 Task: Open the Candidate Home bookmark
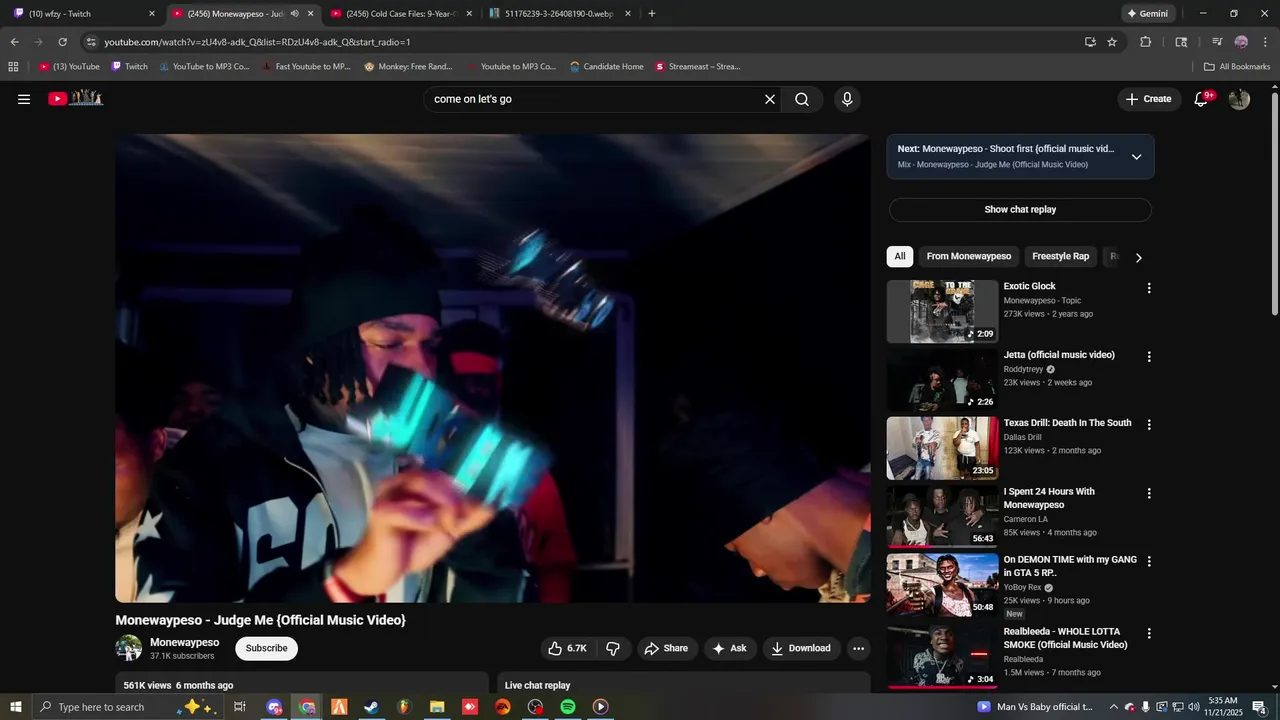point(606,67)
